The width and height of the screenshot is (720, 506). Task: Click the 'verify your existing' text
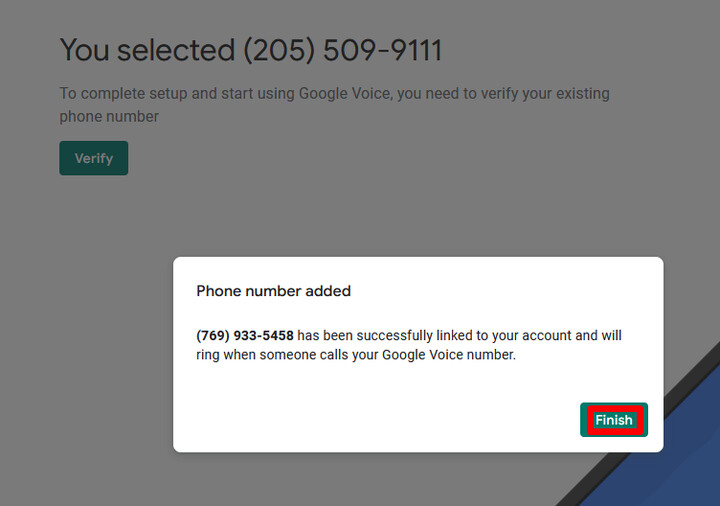[545, 94]
